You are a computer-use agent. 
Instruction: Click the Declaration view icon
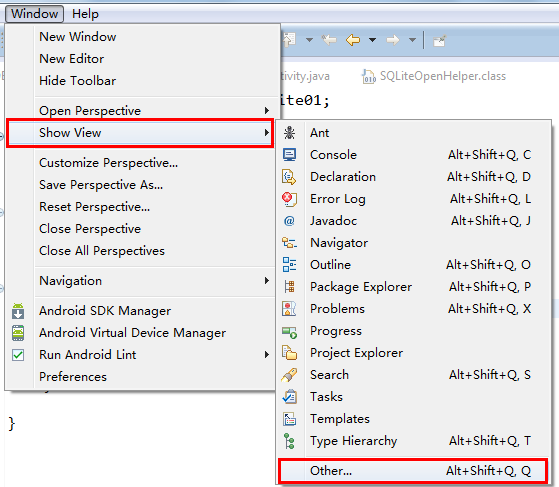coord(289,177)
